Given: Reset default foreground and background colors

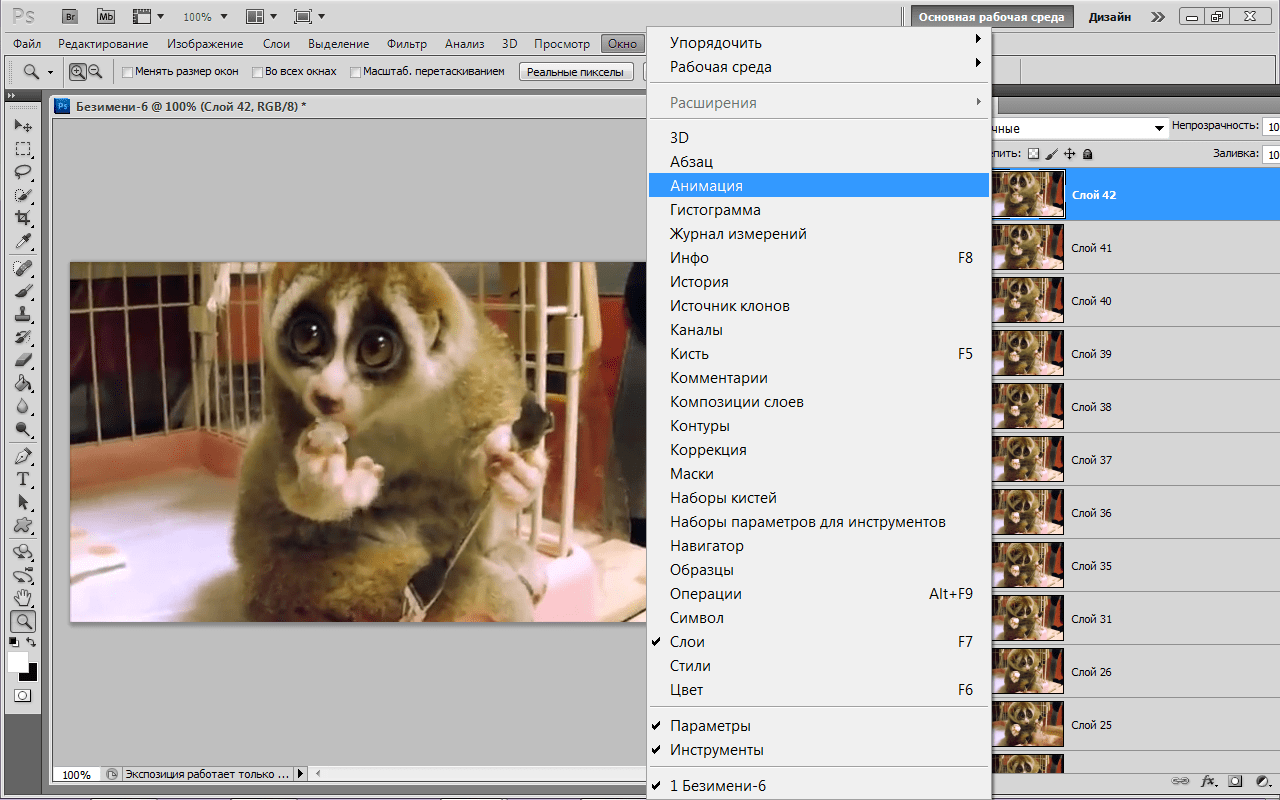Looking at the screenshot, I should tap(13, 642).
